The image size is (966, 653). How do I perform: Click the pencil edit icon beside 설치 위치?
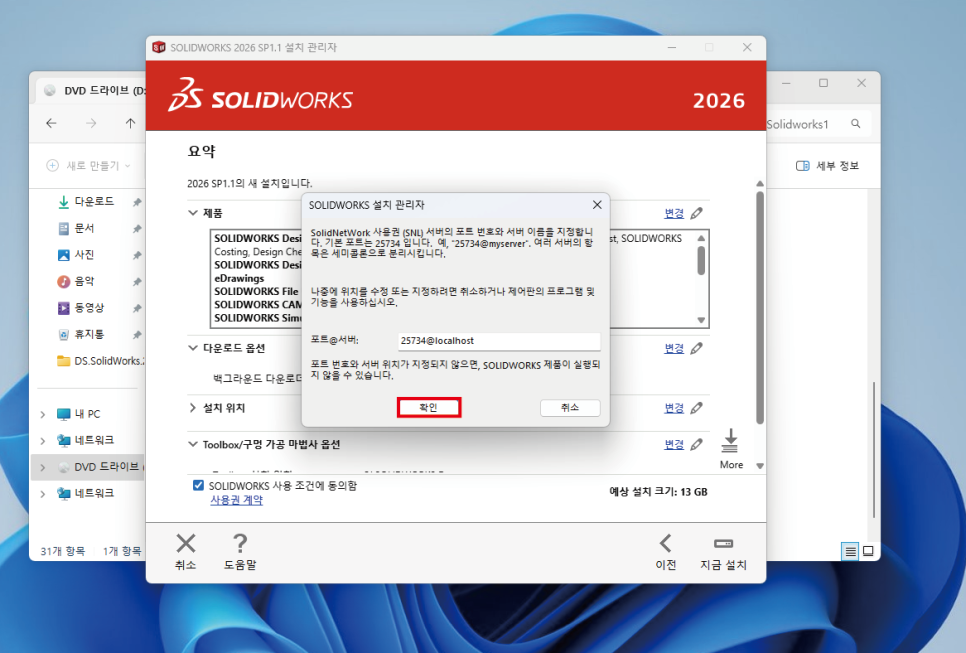pos(697,408)
